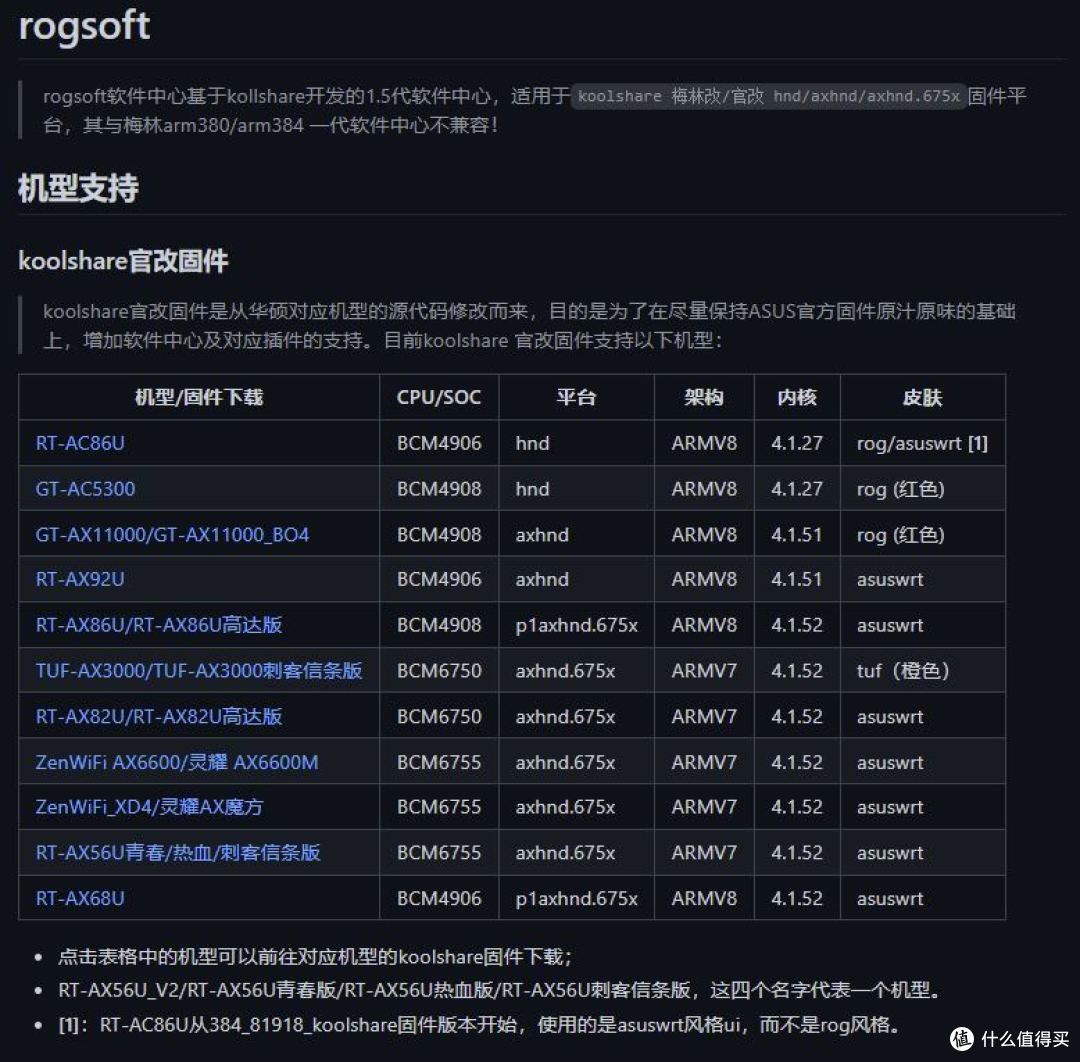The height and width of the screenshot is (1062, 1080).
Task: Click rog/asuswrt [1] skin cell
Action: tap(922, 443)
